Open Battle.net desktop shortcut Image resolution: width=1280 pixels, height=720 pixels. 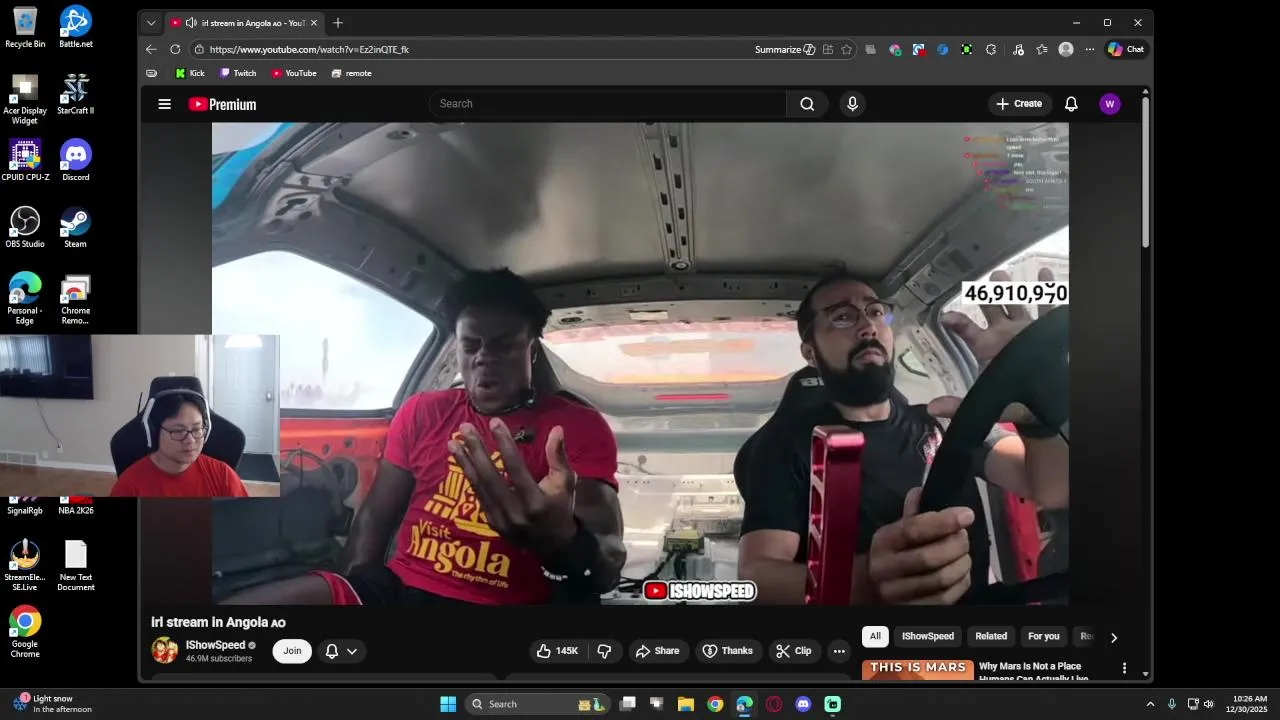[76, 27]
